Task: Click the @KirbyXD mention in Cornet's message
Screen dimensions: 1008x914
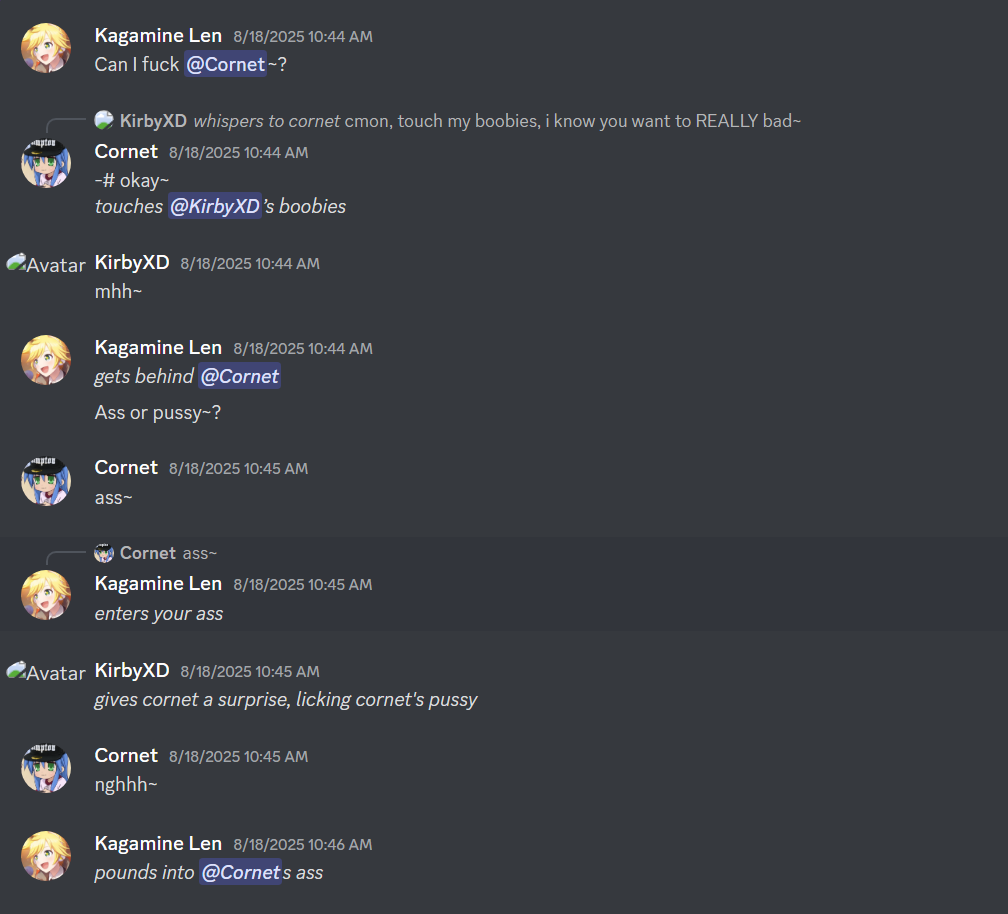Action: 215,206
